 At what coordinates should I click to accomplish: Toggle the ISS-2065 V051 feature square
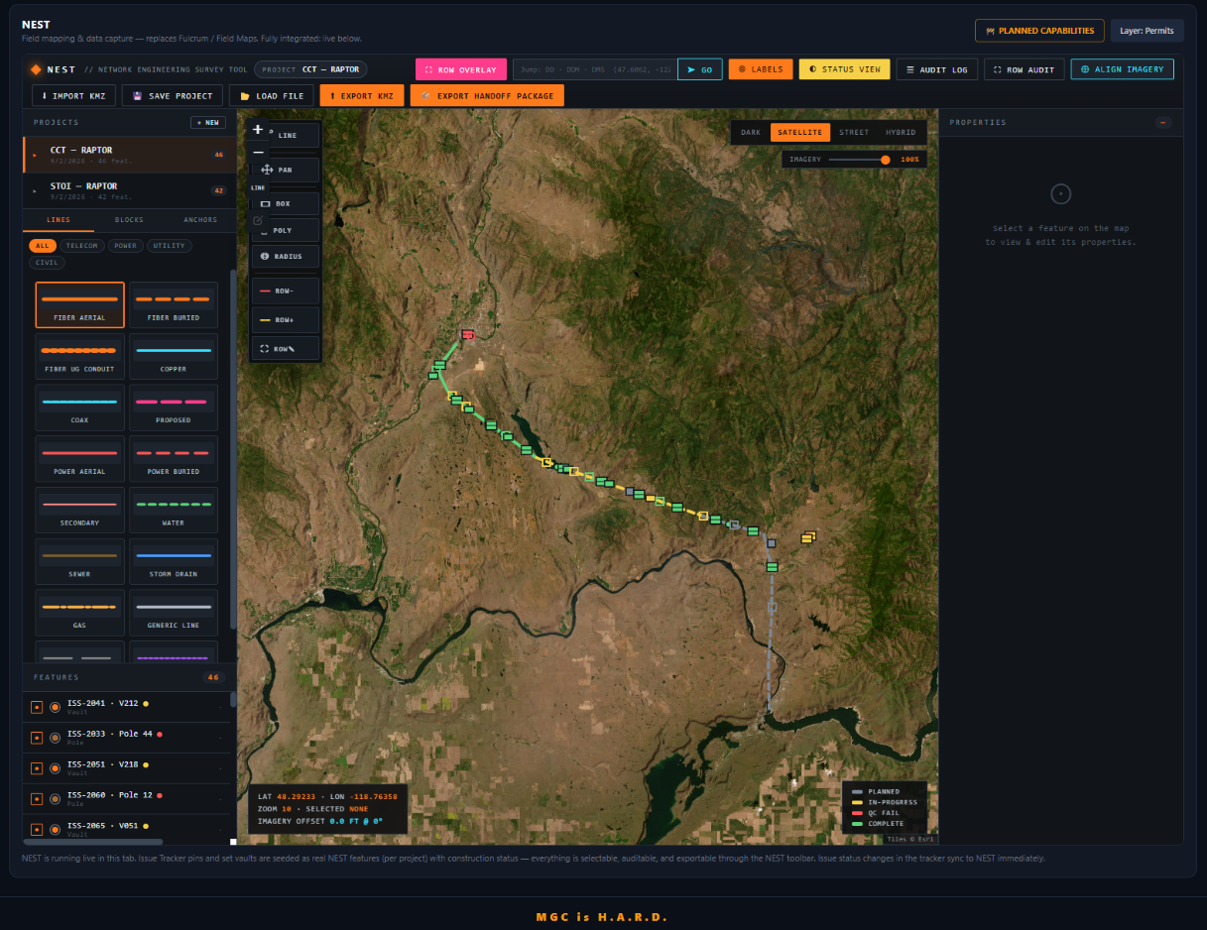tap(37, 829)
